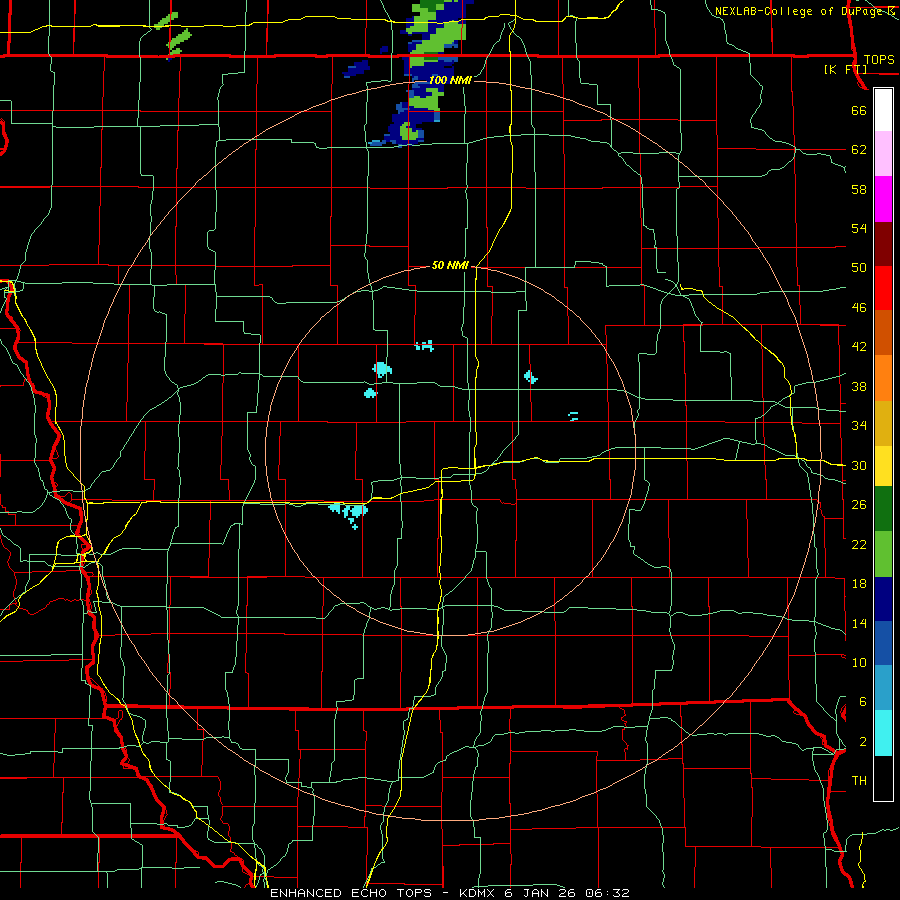The image size is (900, 900).
Task: Click the 62 scale value
Action: point(859,150)
